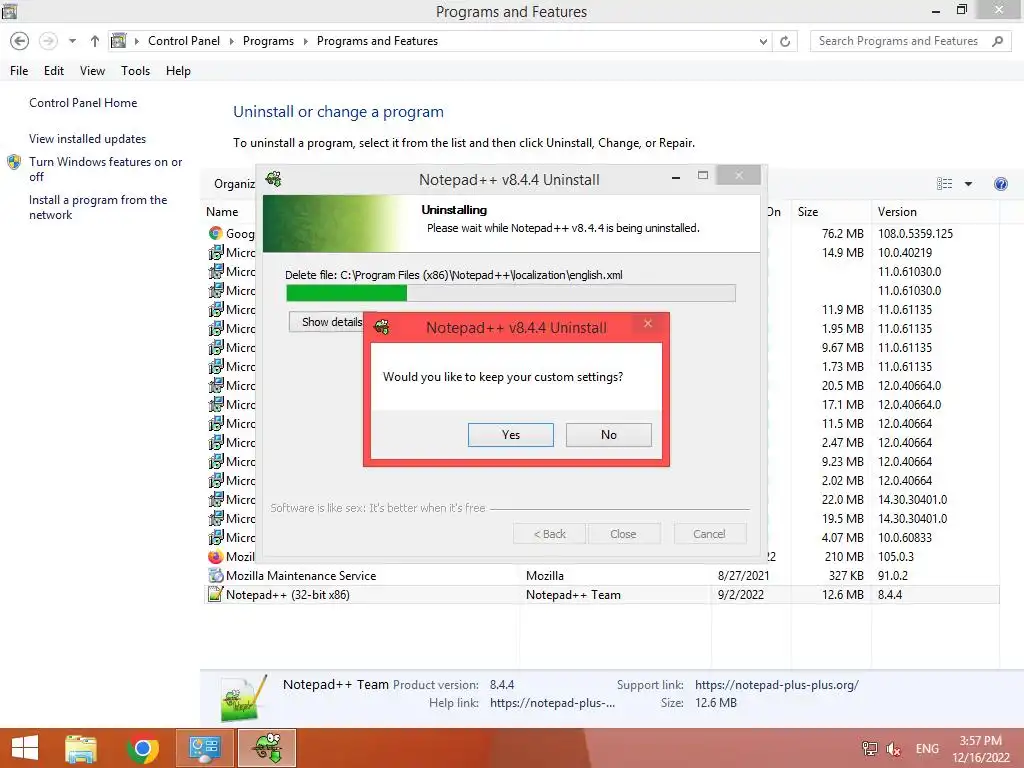Click No to discard custom settings
Viewport: 1024px width, 768px height.
pos(609,435)
